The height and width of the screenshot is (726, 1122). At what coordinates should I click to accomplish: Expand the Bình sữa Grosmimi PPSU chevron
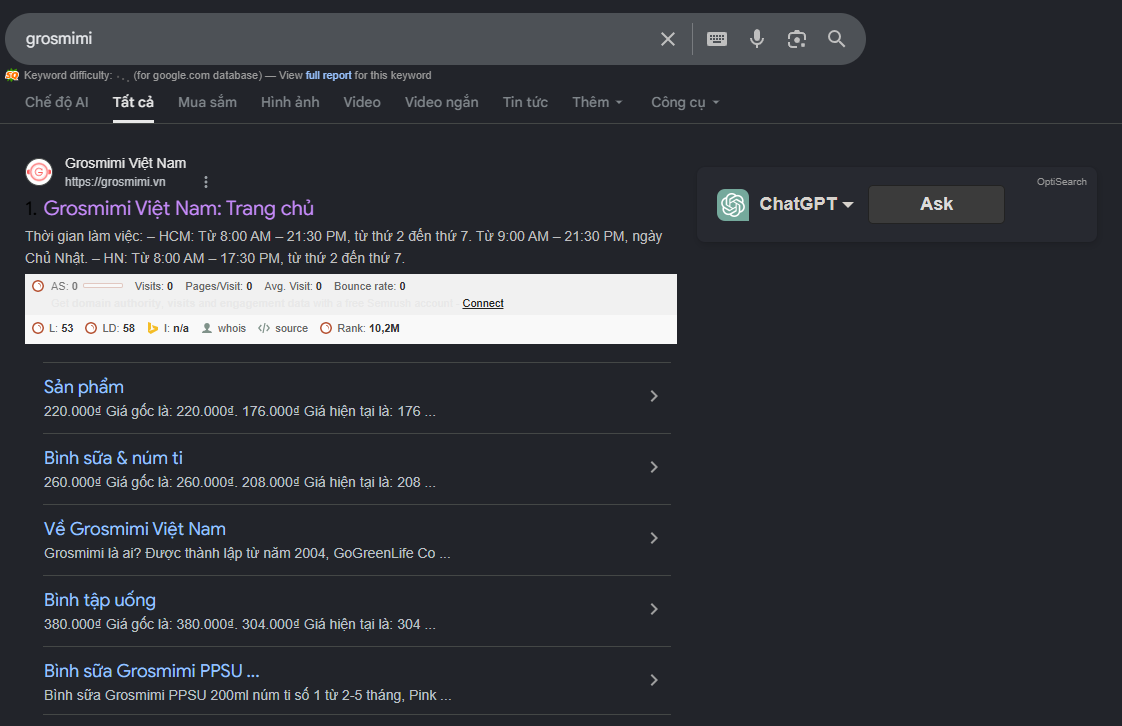[x=654, y=680]
